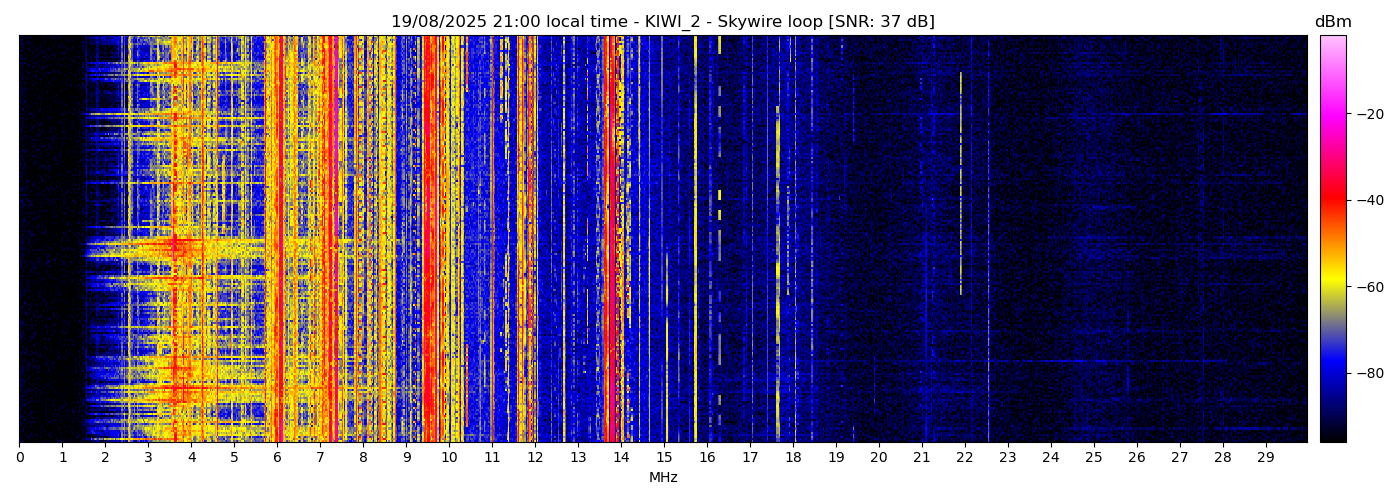Image resolution: width=1400 pixels, height=500 pixels.
Task: Click the 22 MHz tick label
Action: tap(965, 458)
